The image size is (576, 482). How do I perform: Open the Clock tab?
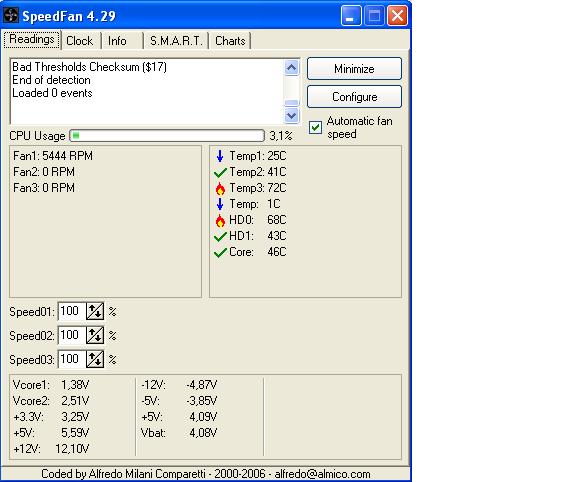coord(80,41)
